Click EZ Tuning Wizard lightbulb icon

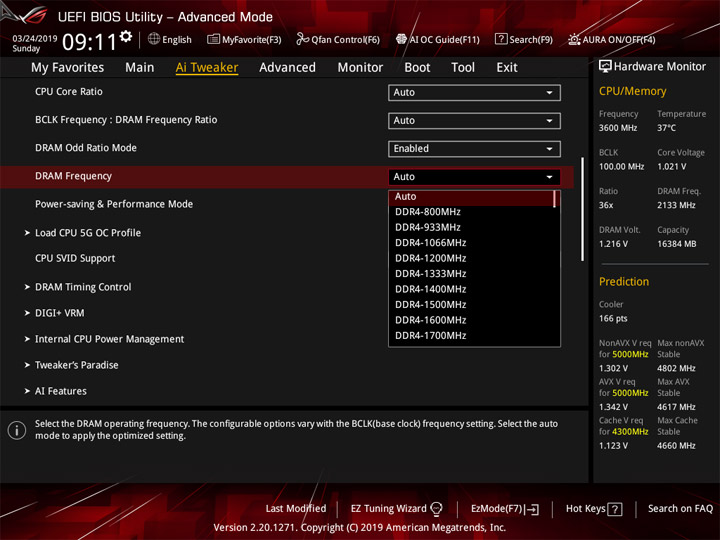pos(436,508)
